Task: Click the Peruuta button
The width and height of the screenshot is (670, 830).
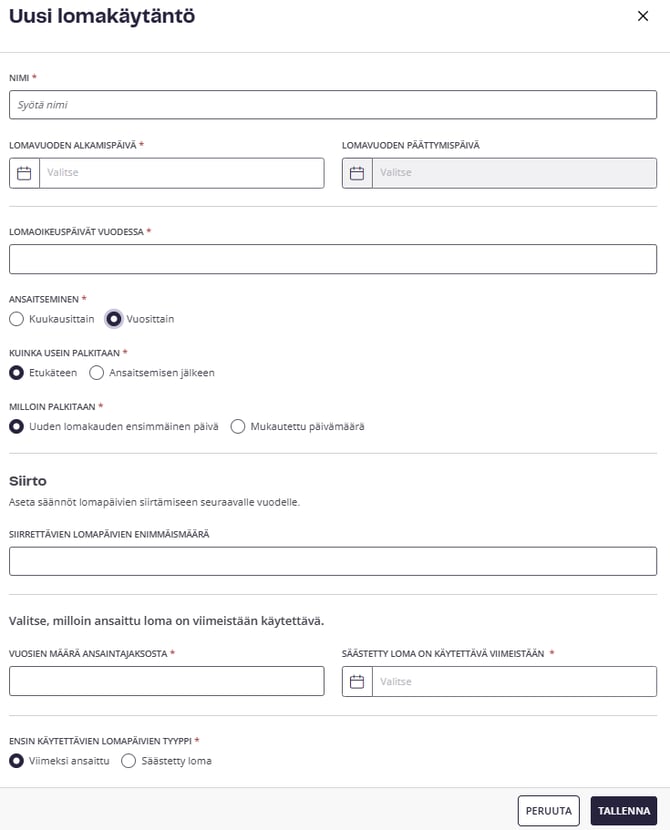Action: [549, 811]
